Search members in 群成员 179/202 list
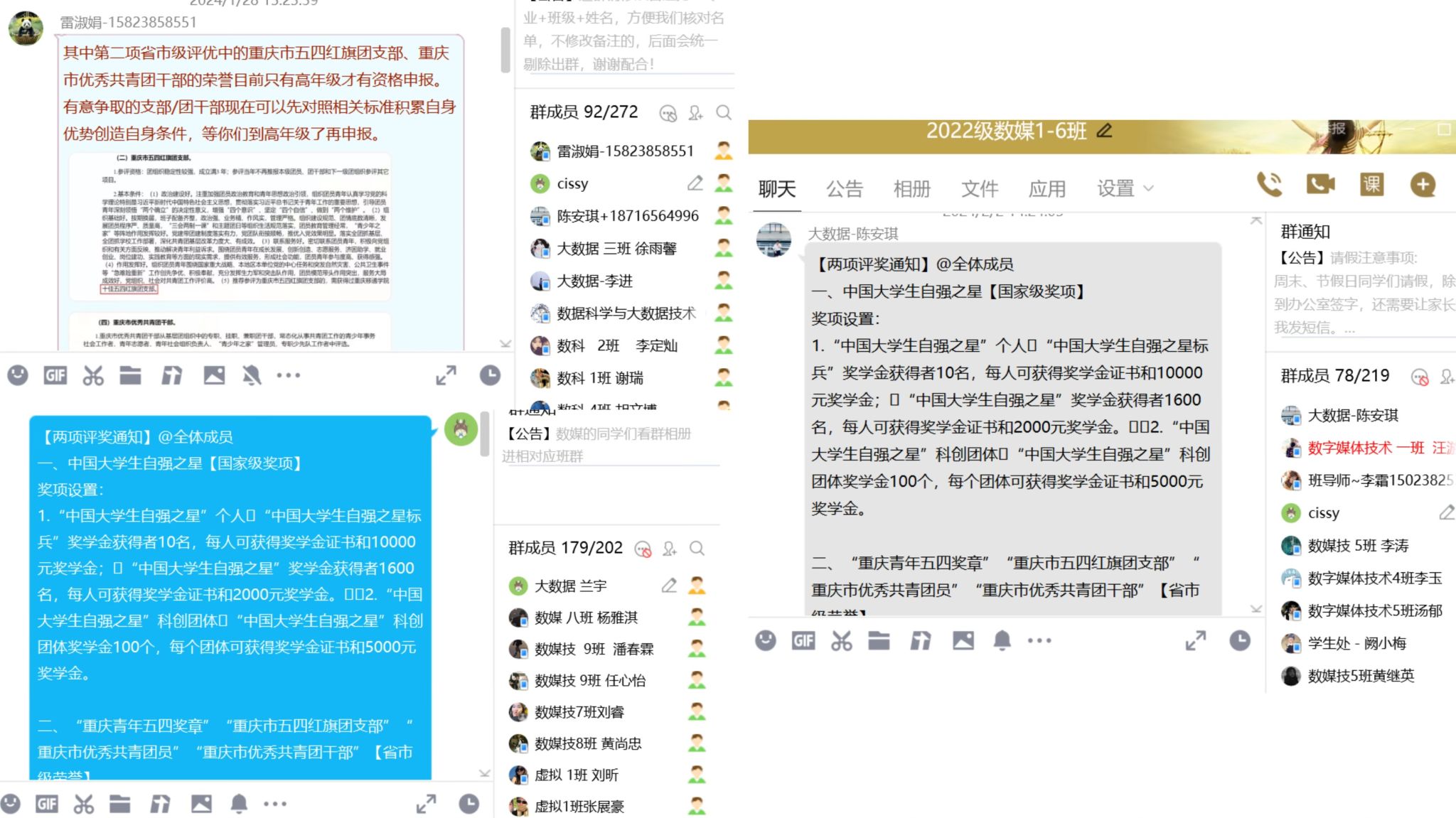Image resolution: width=1456 pixels, height=818 pixels. coord(697,548)
